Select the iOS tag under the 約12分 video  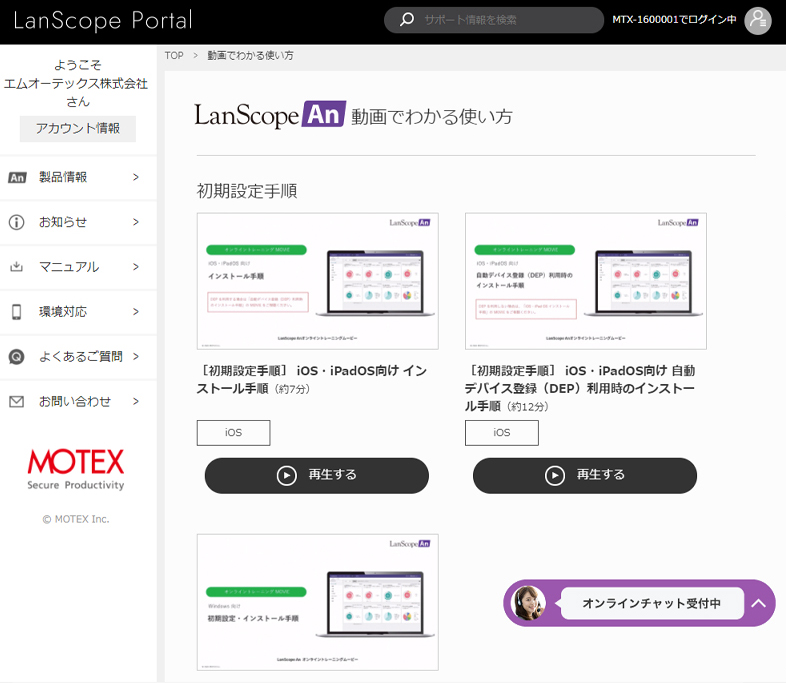(x=502, y=433)
